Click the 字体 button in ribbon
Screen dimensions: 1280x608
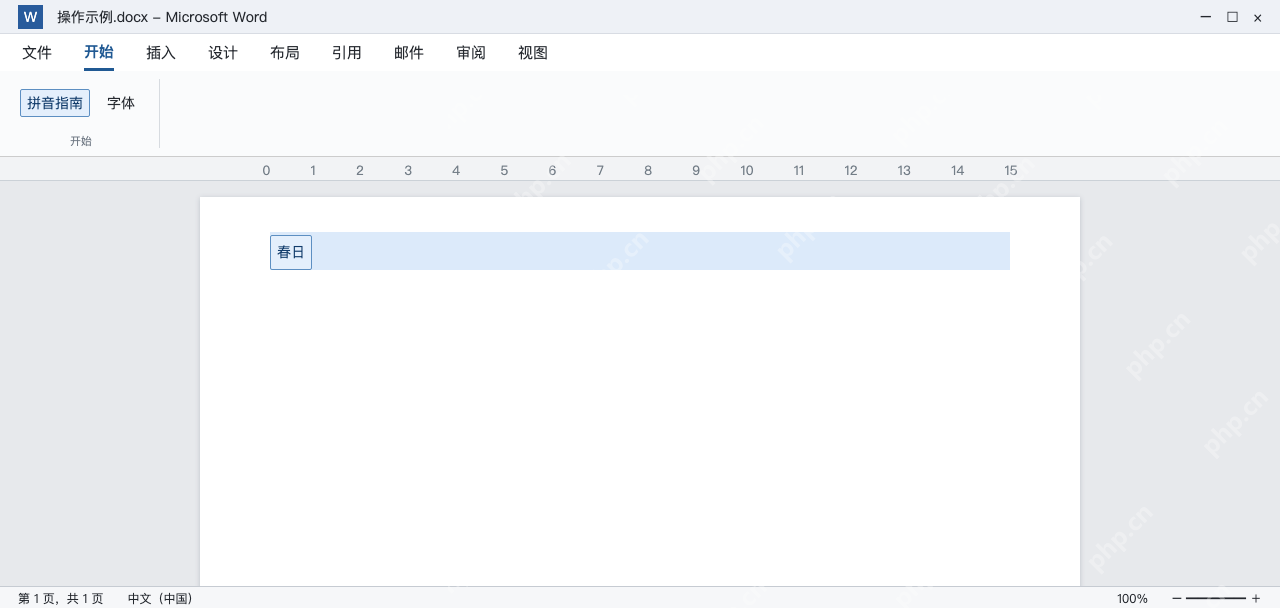(121, 103)
